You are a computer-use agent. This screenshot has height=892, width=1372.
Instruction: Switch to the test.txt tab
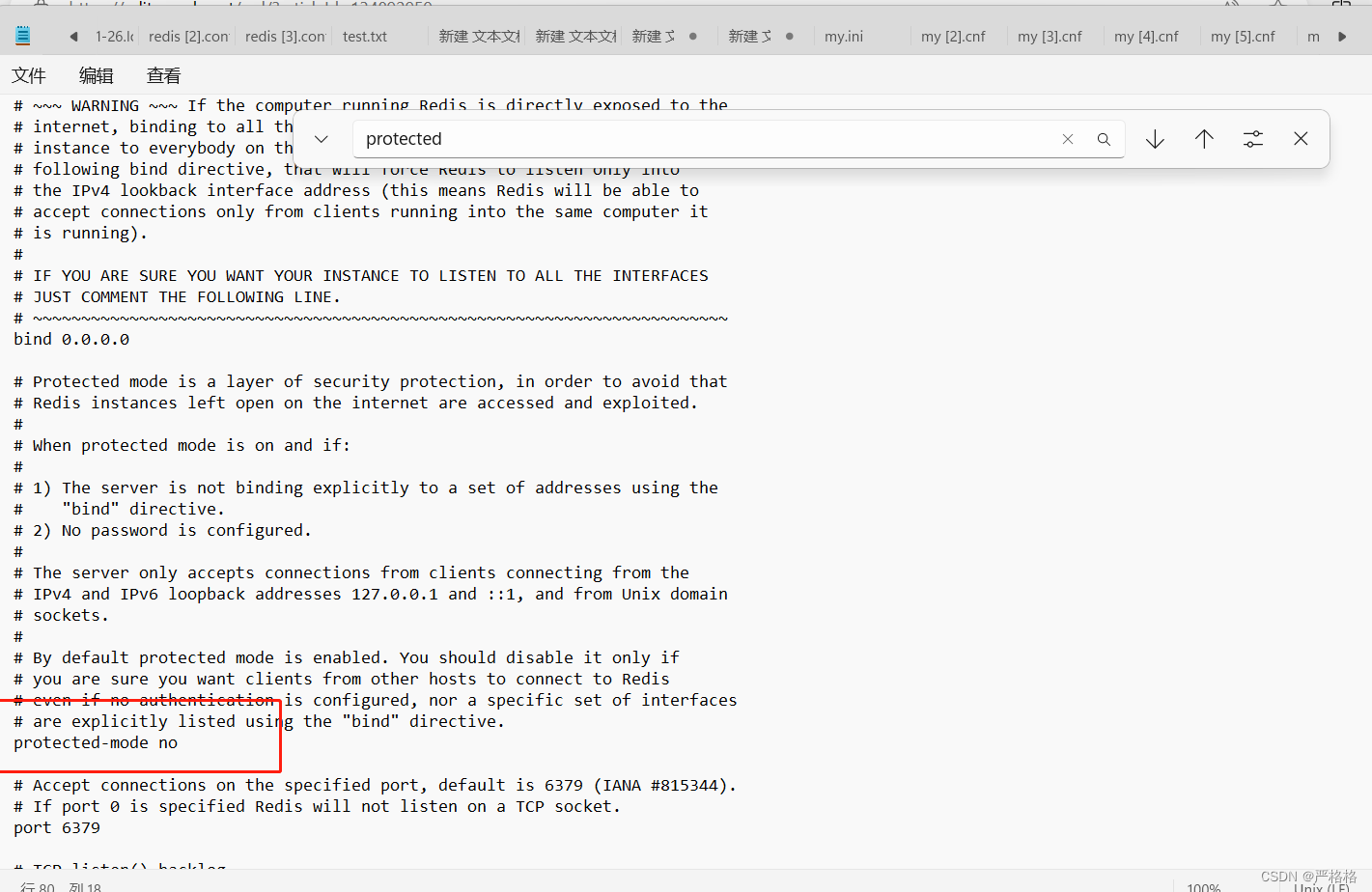click(x=365, y=37)
